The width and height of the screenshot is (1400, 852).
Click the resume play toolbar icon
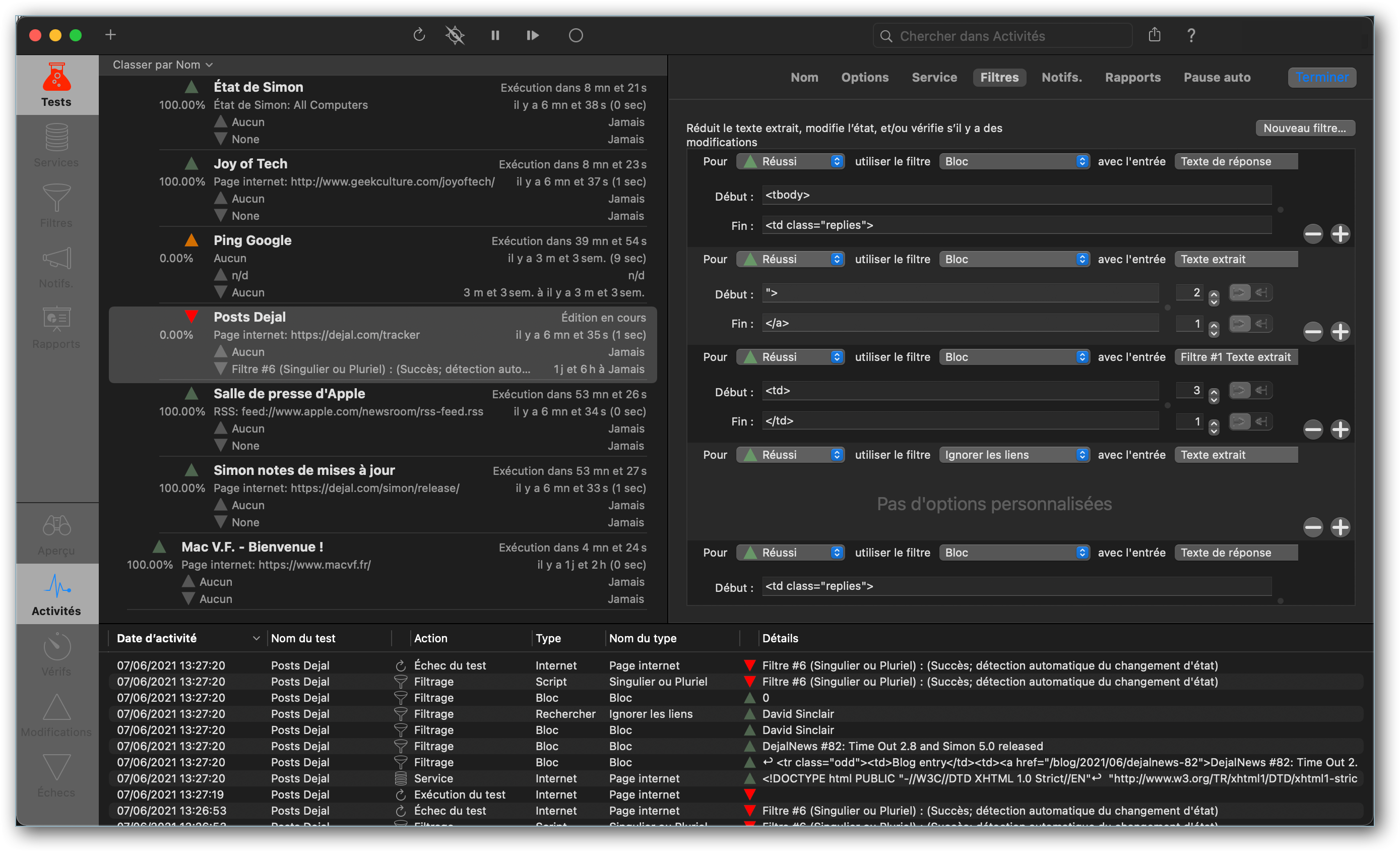pos(533,35)
